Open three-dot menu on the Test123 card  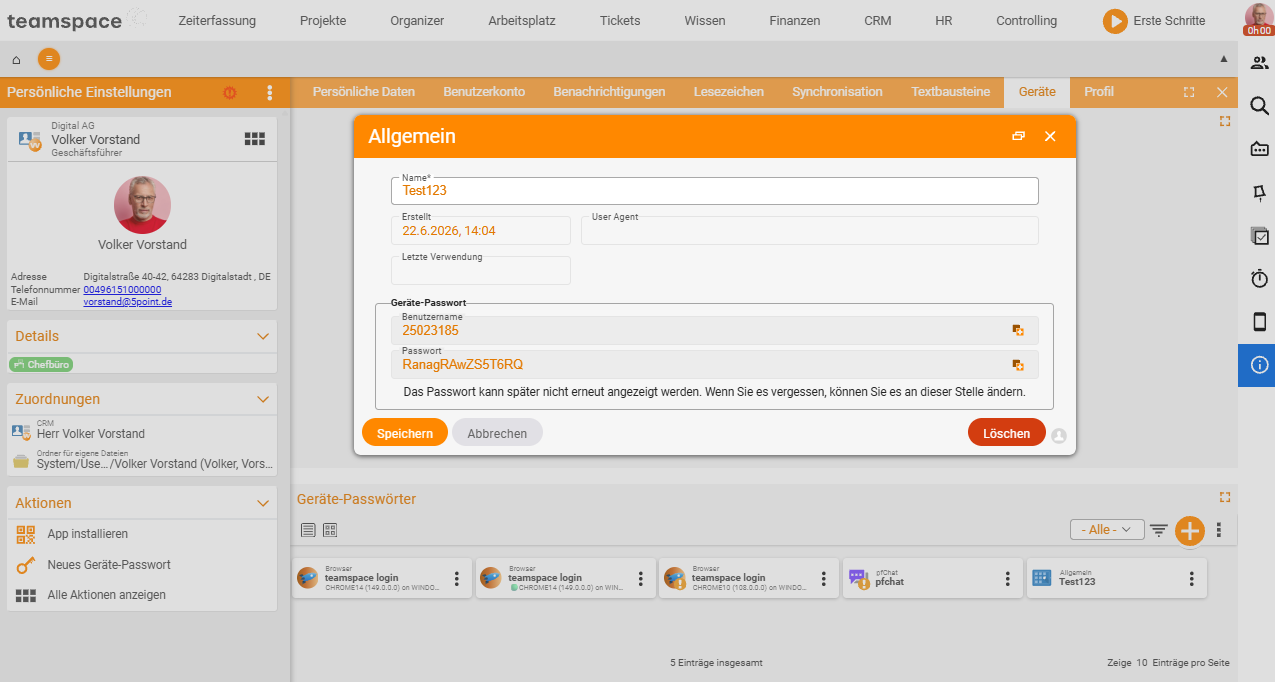(x=1191, y=578)
